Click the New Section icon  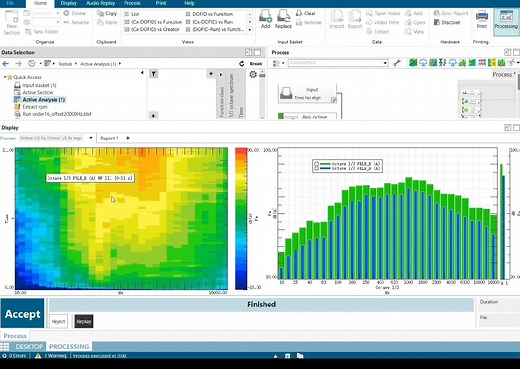click(x=12, y=17)
